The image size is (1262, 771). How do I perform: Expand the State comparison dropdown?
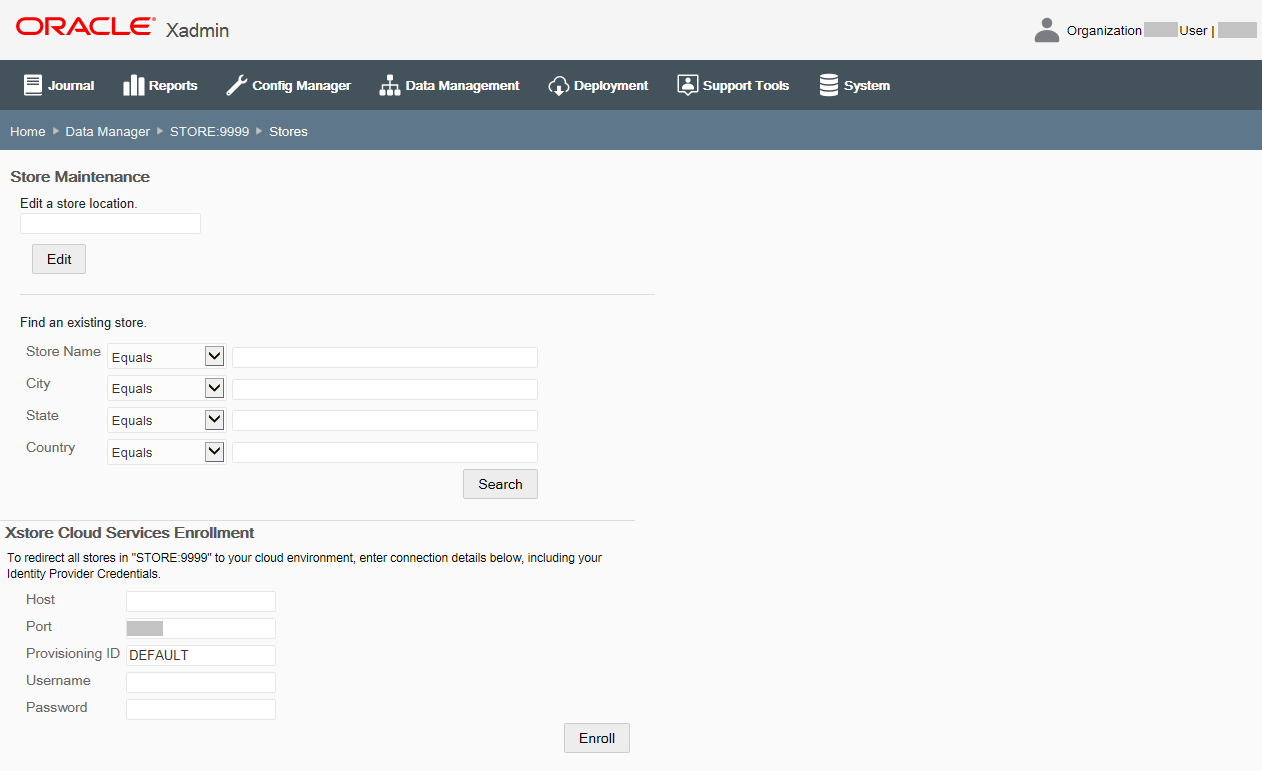[x=166, y=419]
